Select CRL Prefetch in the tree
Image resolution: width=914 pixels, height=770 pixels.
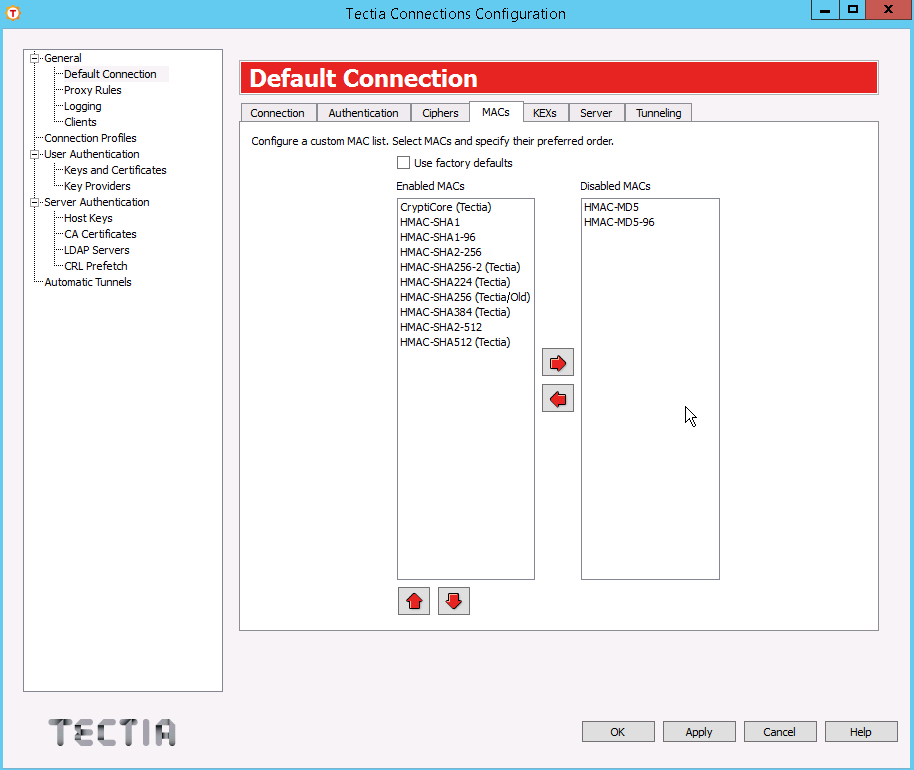(x=96, y=266)
